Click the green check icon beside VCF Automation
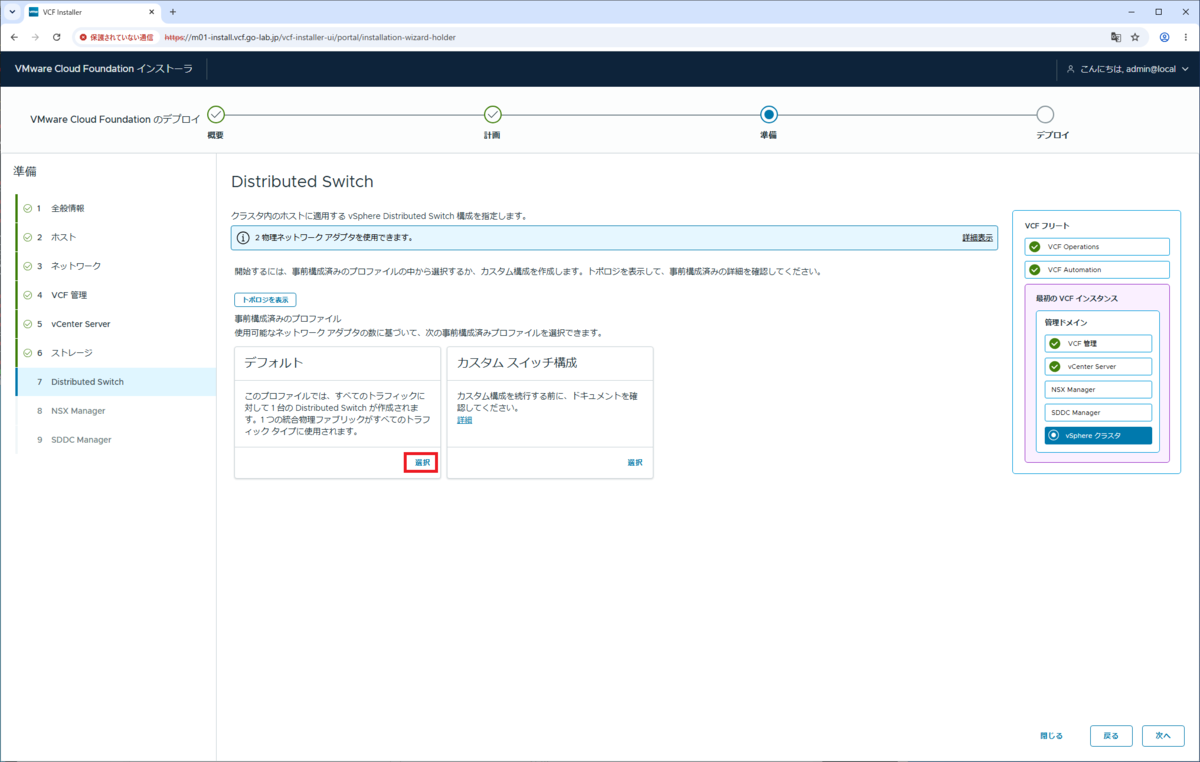This screenshot has width=1200, height=762. [1035, 270]
